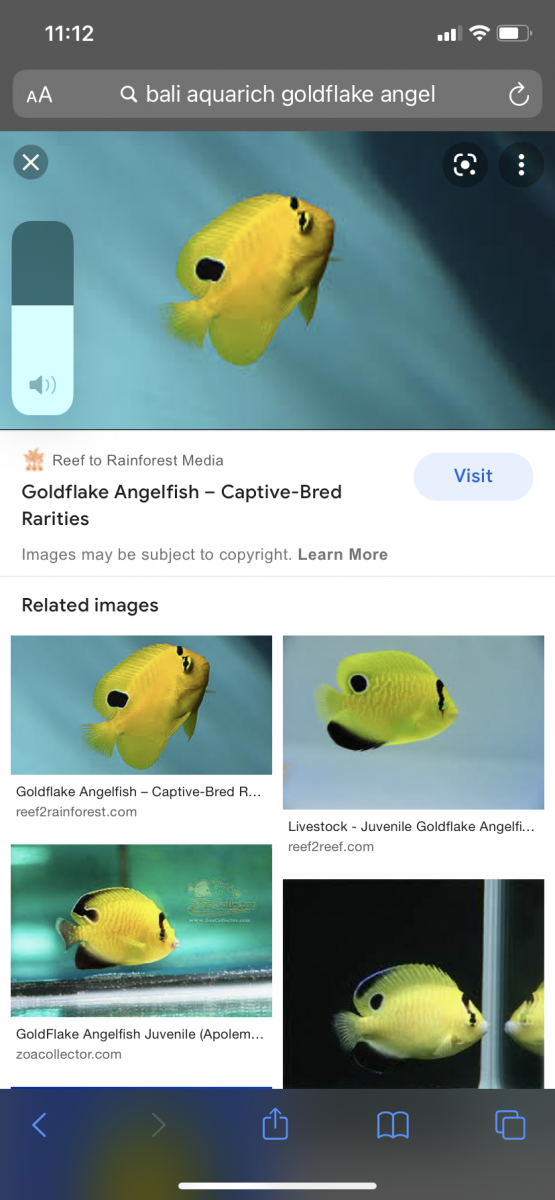Adjust the volume level slider bar
Viewport: 555px width, 1200px height.
point(42,318)
